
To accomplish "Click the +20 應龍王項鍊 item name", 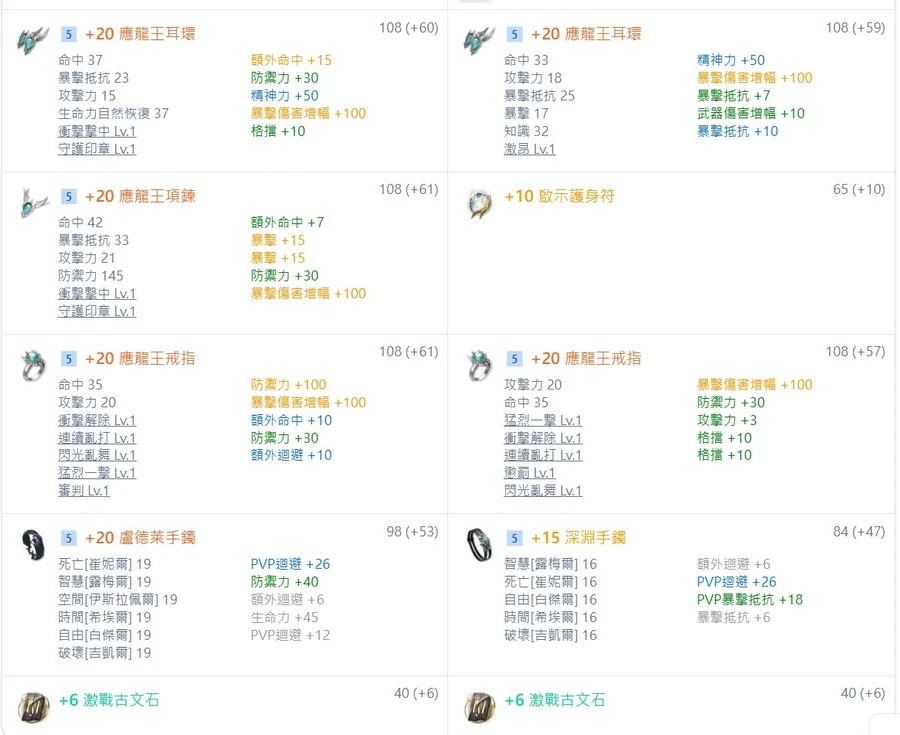I will 140,196.
